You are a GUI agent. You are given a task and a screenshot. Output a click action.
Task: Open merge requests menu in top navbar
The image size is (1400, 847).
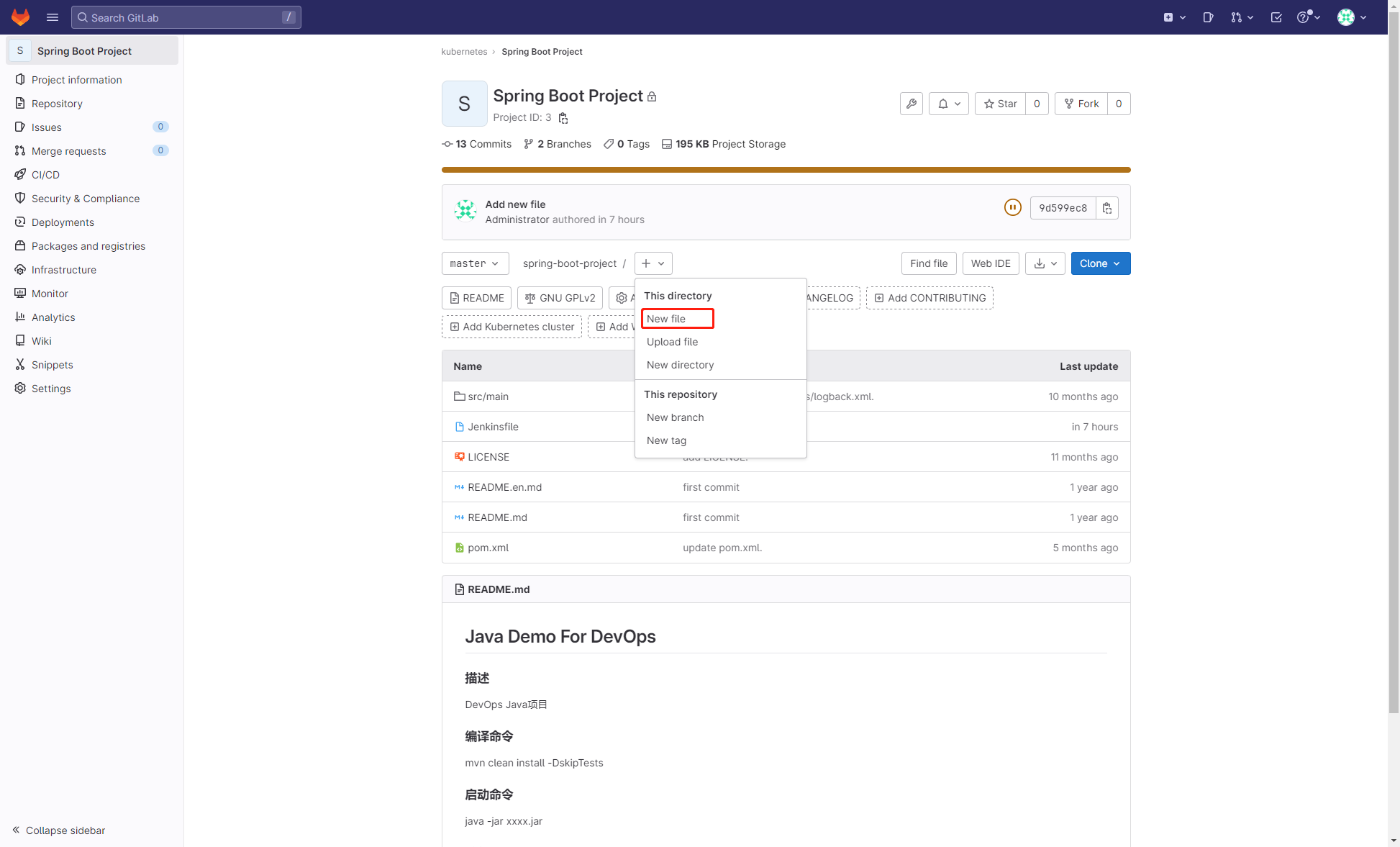(1242, 17)
